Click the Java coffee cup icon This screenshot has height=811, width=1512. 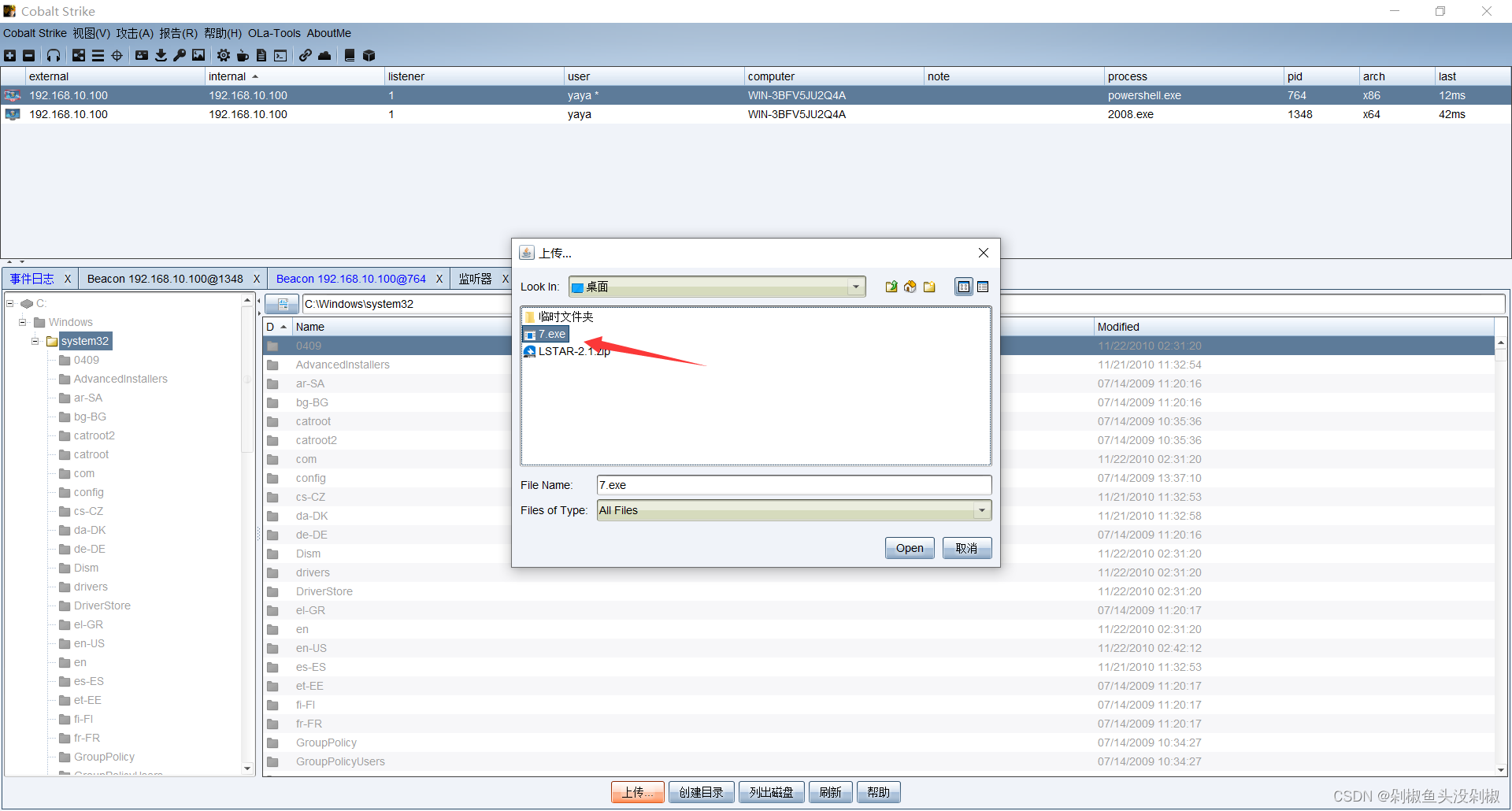pos(243,55)
